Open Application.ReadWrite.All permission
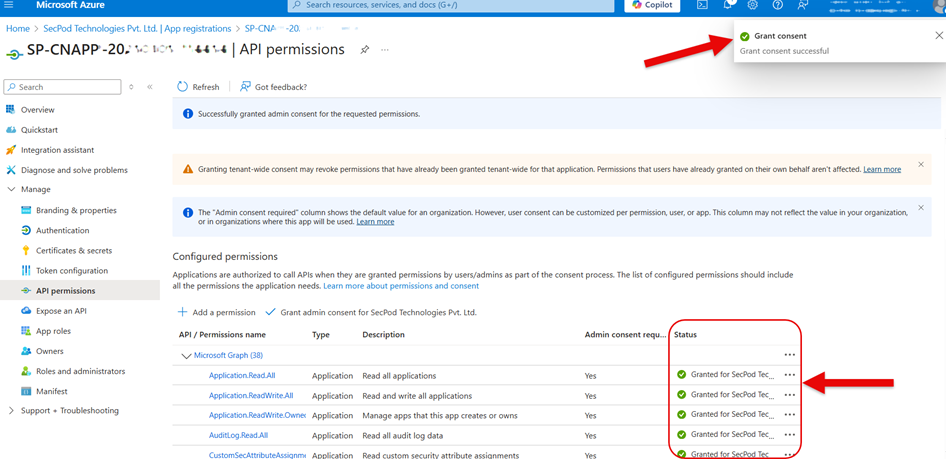This screenshot has width=946, height=459. 251,396
